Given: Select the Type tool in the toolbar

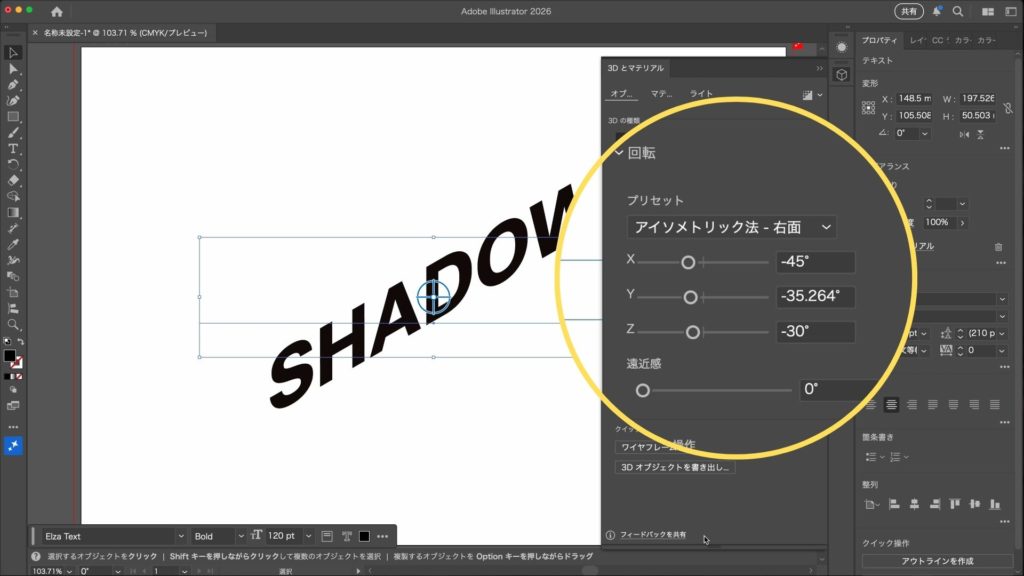Looking at the screenshot, I should tap(13, 148).
